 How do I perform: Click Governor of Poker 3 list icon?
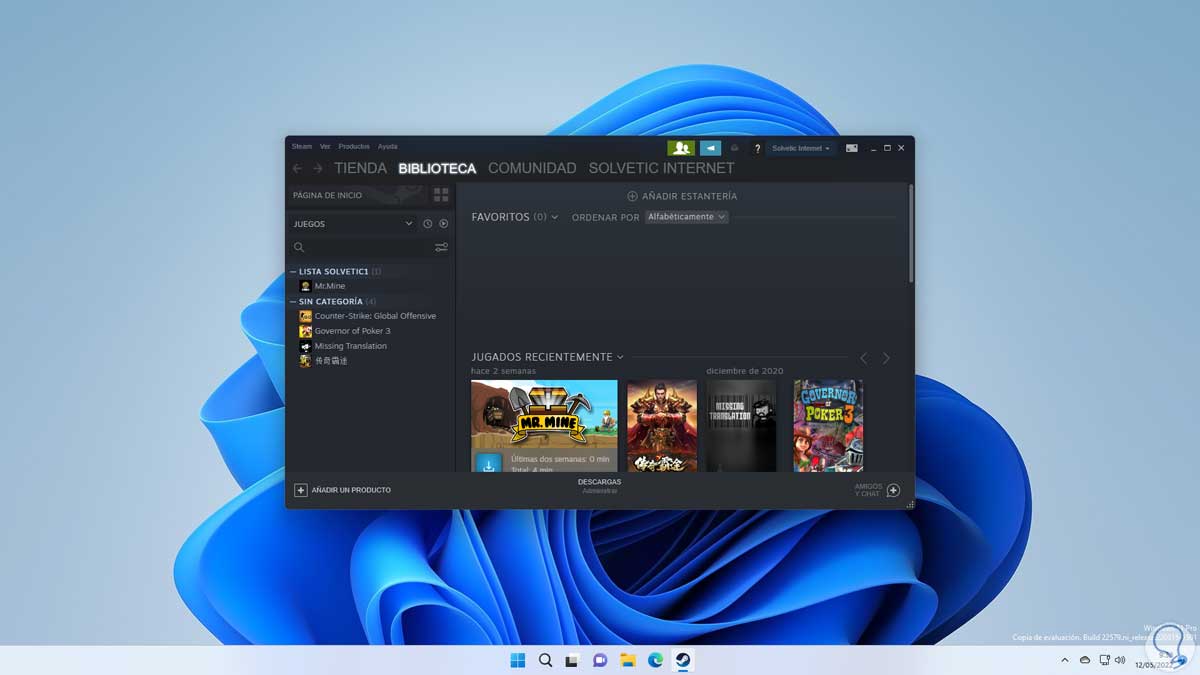tap(306, 331)
